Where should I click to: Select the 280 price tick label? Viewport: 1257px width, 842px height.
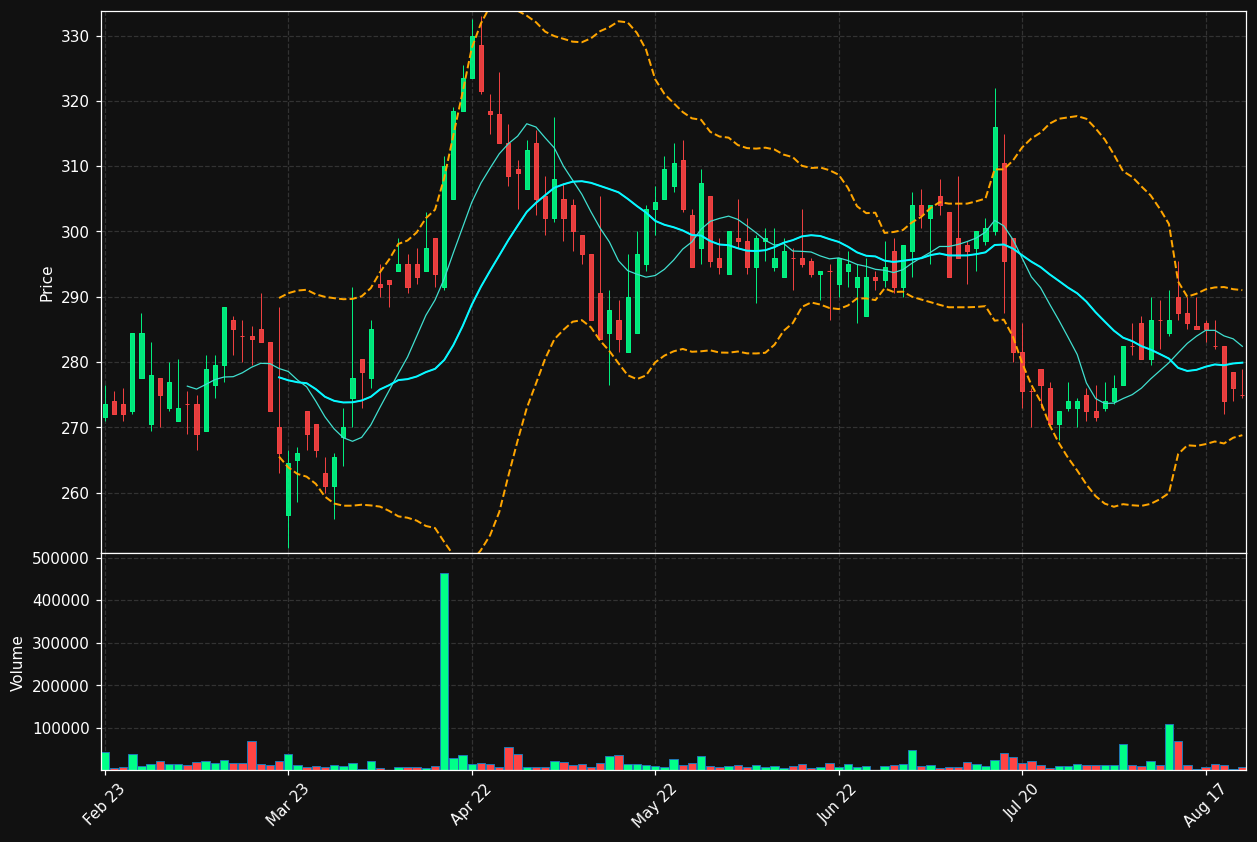[x=75, y=363]
